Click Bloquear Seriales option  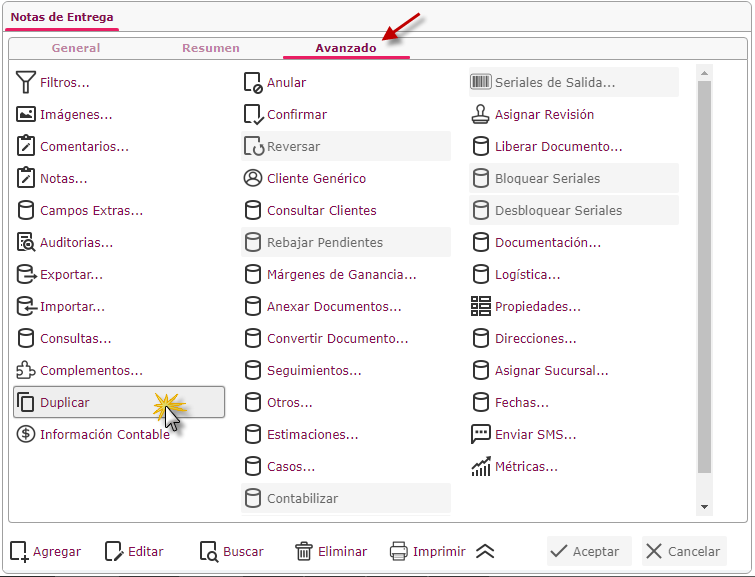click(574, 178)
